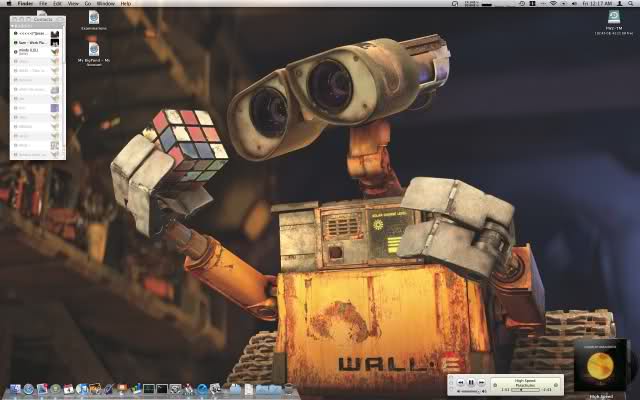The image size is (640, 400).
Task: Open the PW2-TM drive on desktop
Action: 613,17
